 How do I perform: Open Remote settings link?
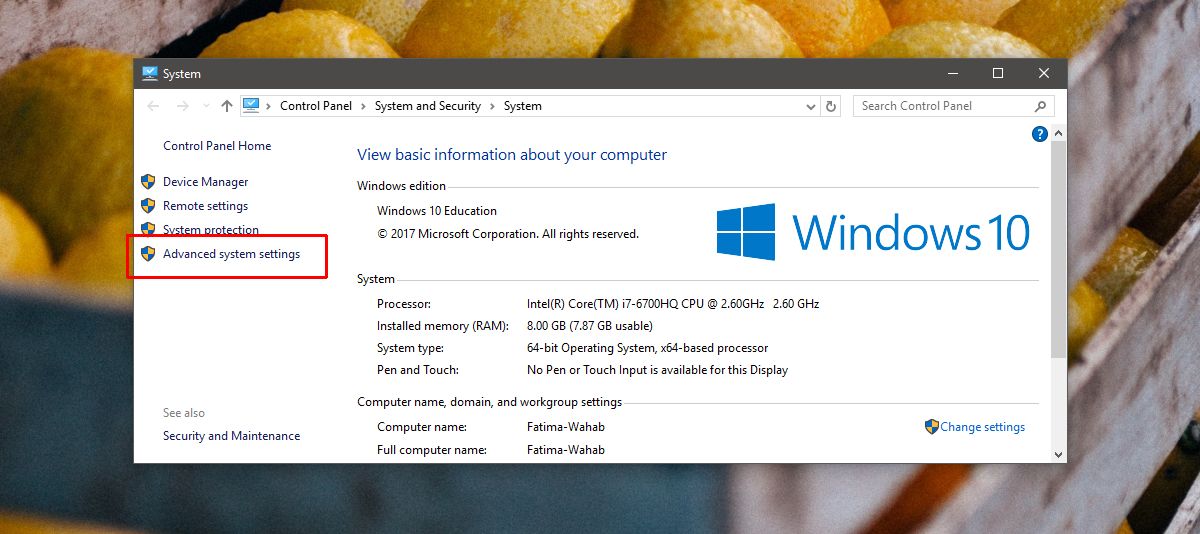coord(205,206)
